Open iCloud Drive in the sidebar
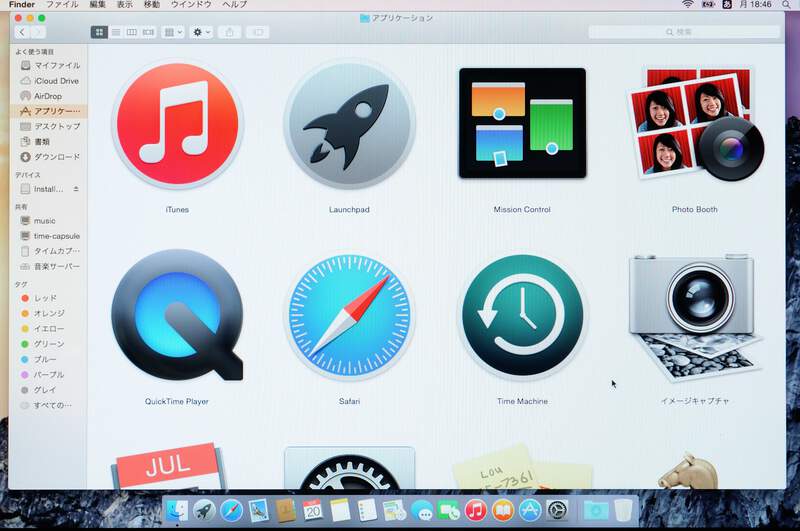Image resolution: width=800 pixels, height=531 pixels. [48, 81]
